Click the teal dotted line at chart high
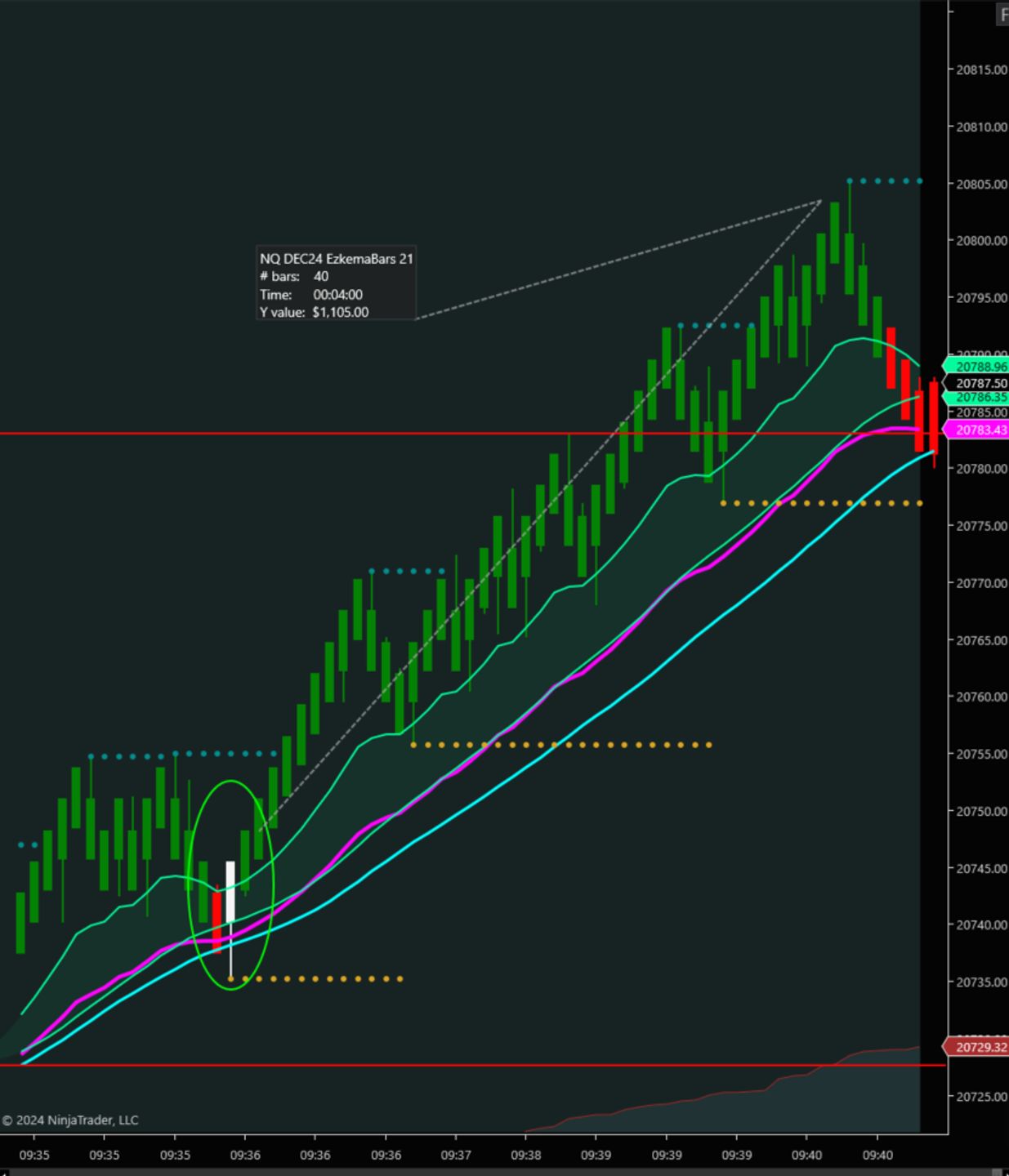The height and width of the screenshot is (1176, 1009). pos(885,180)
